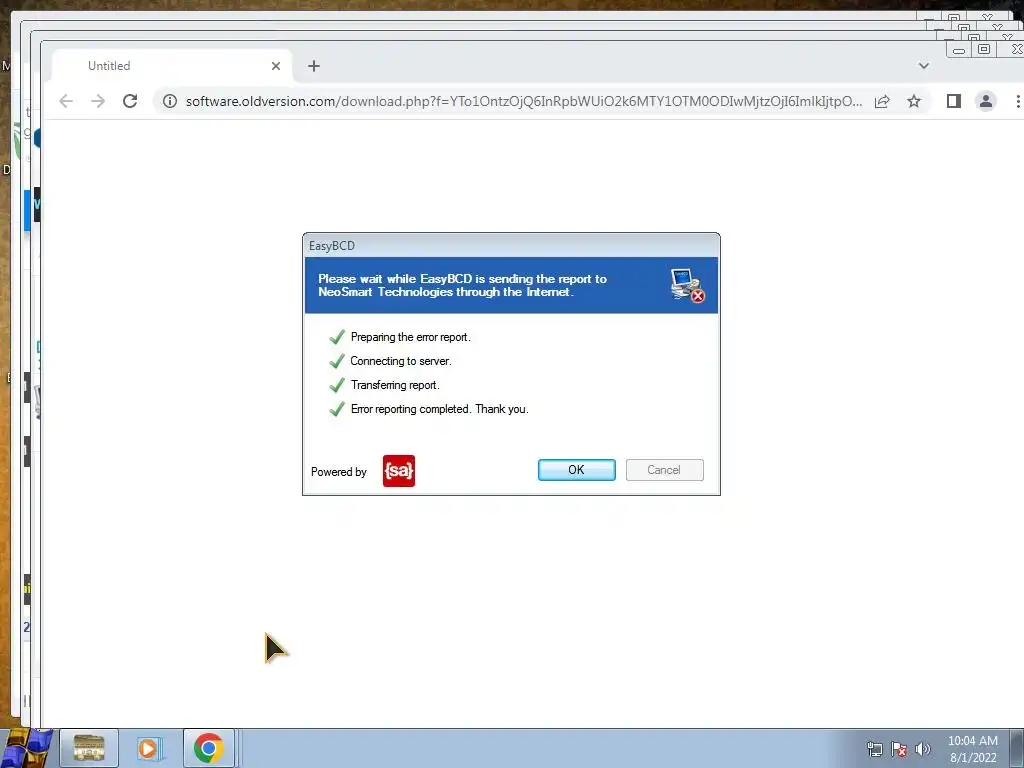Click the taskbar clock showing 10:04 AM
Screen dimensions: 1024x768
973,749
